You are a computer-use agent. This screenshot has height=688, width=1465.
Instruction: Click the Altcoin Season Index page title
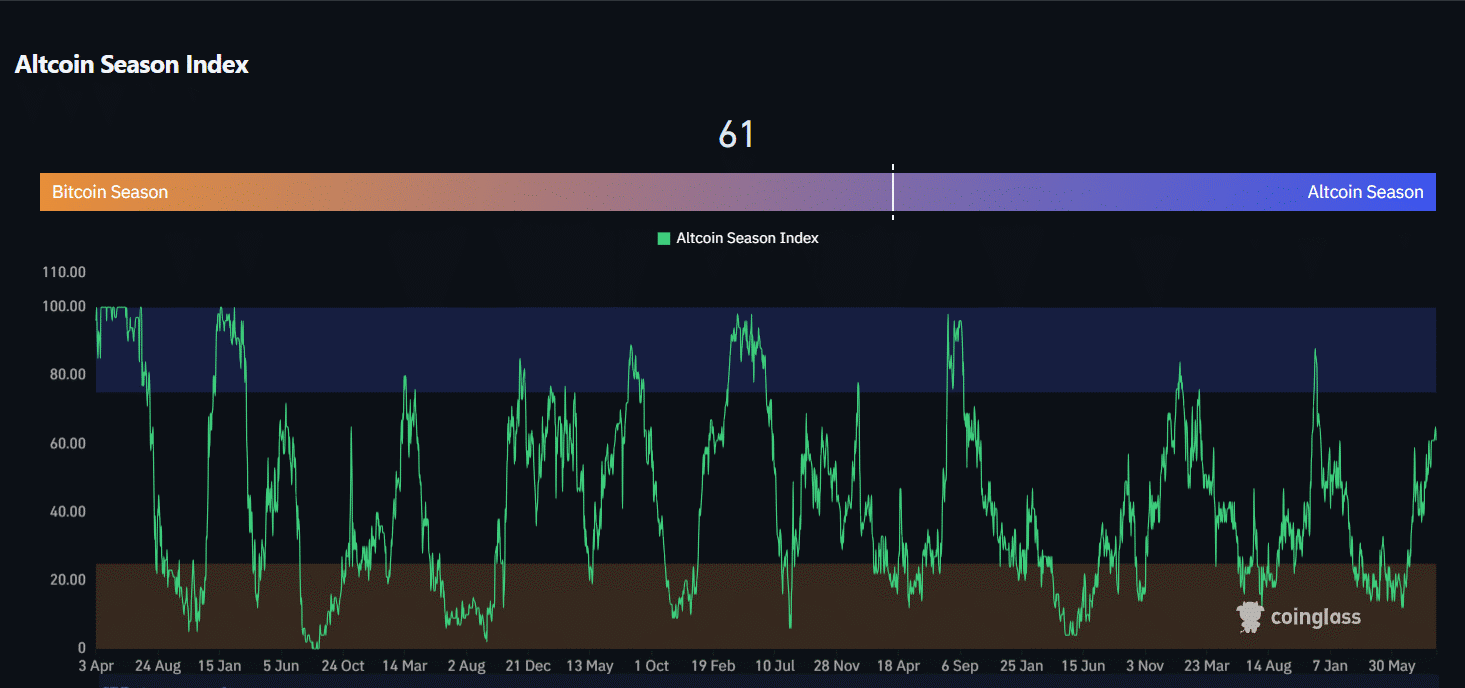[x=131, y=64]
